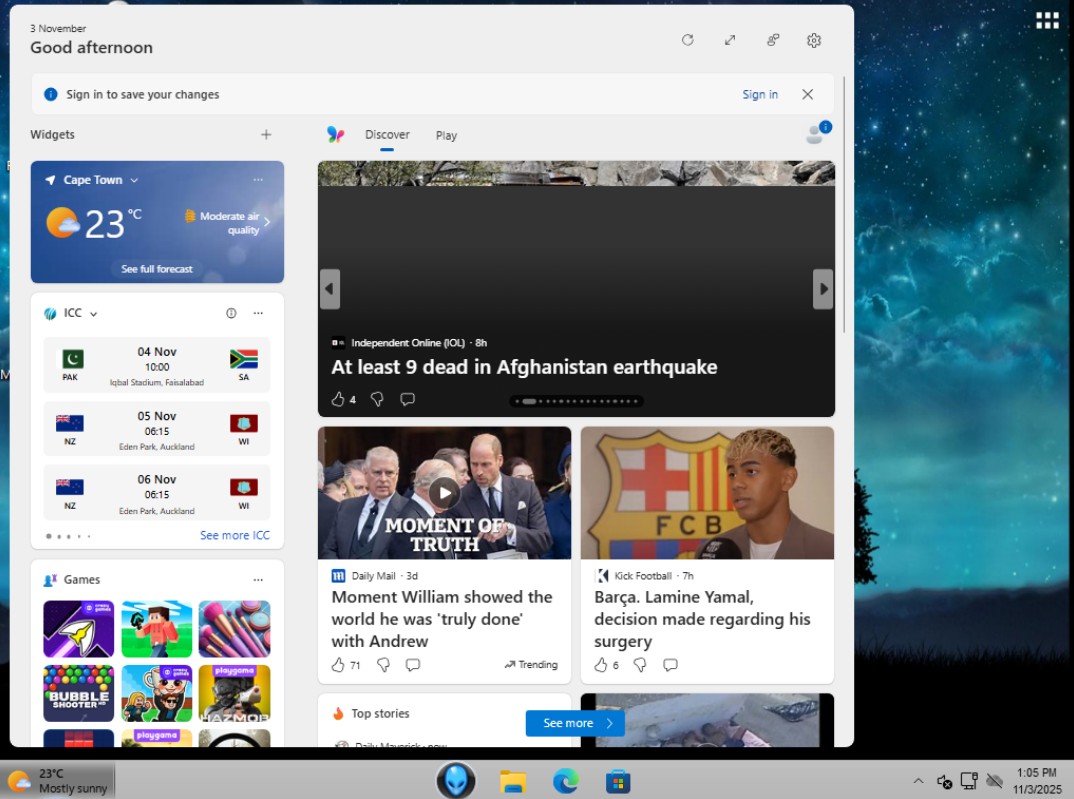
Task: Show hidden system tray icons
Action: (918, 781)
